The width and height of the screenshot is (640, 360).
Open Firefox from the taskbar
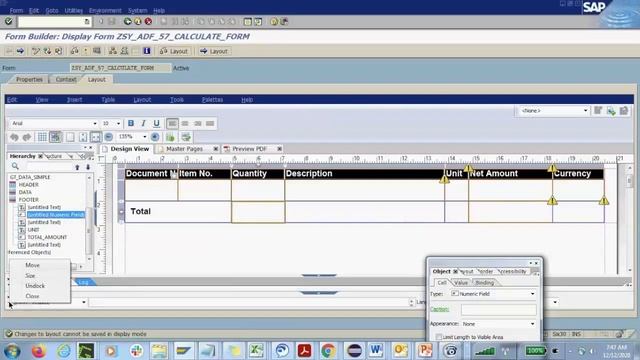click(39, 351)
